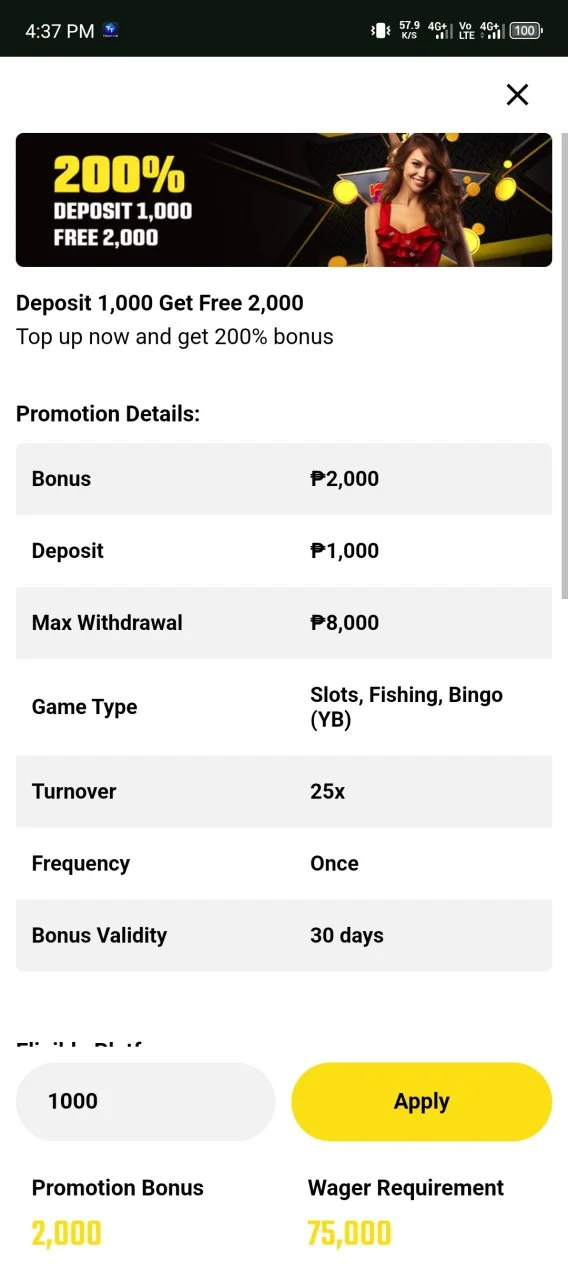The width and height of the screenshot is (568, 1280).
Task: Tap the Bonus Validity 30 days row
Action: pyautogui.click(x=284, y=935)
